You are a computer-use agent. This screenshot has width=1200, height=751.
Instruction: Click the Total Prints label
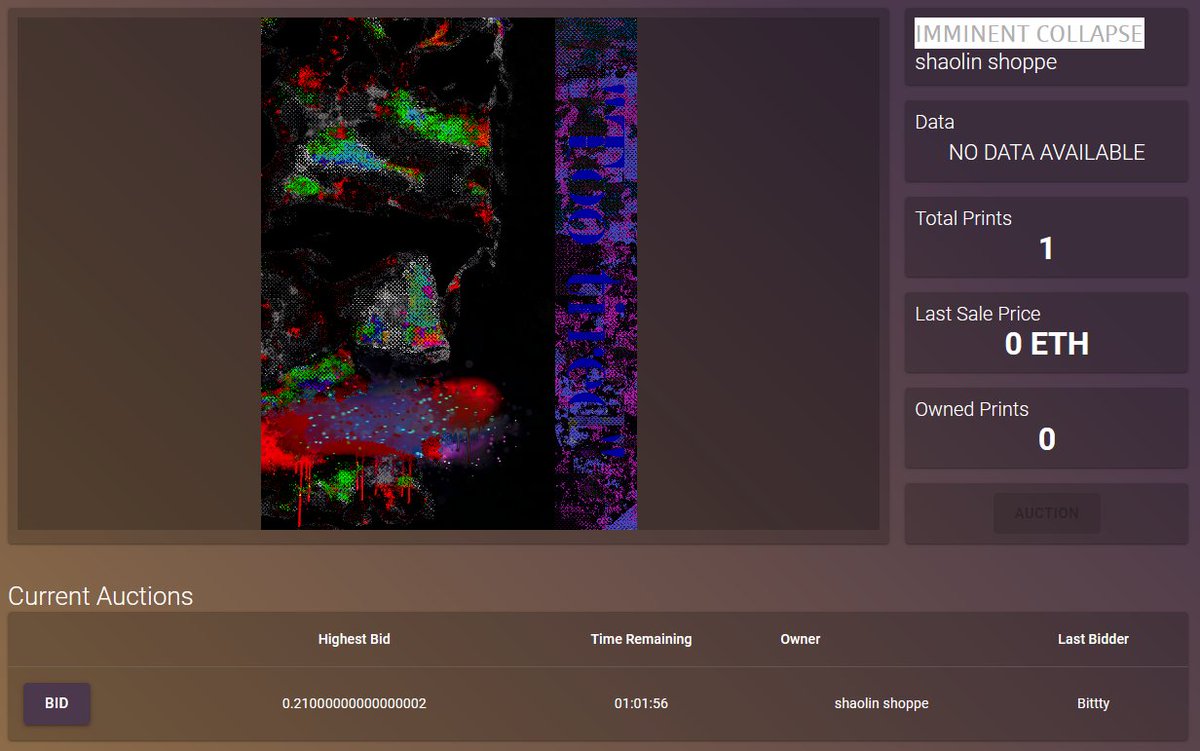(963, 218)
